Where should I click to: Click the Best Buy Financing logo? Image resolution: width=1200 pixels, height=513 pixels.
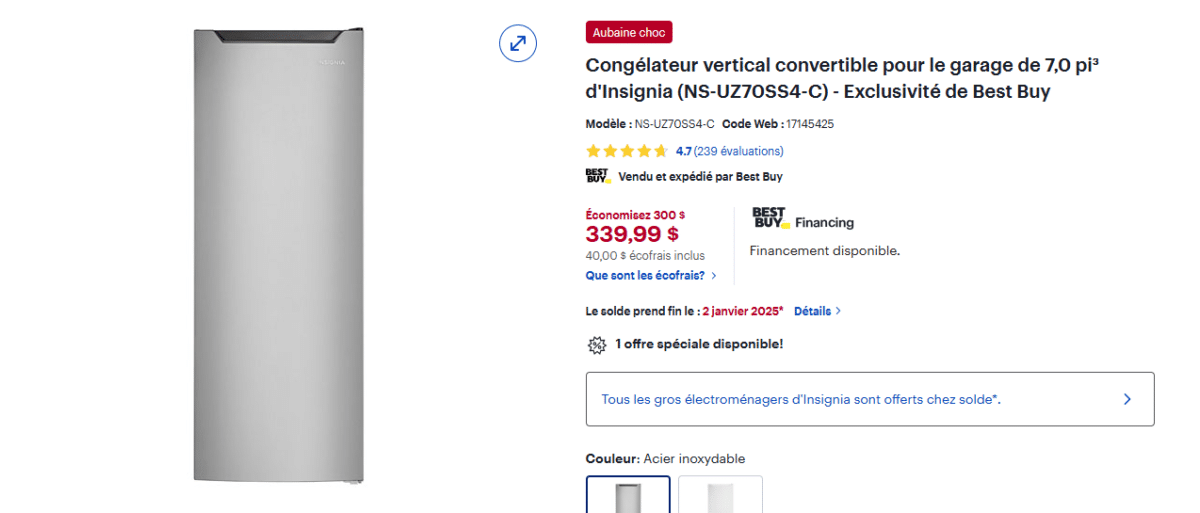pyautogui.click(x=769, y=218)
